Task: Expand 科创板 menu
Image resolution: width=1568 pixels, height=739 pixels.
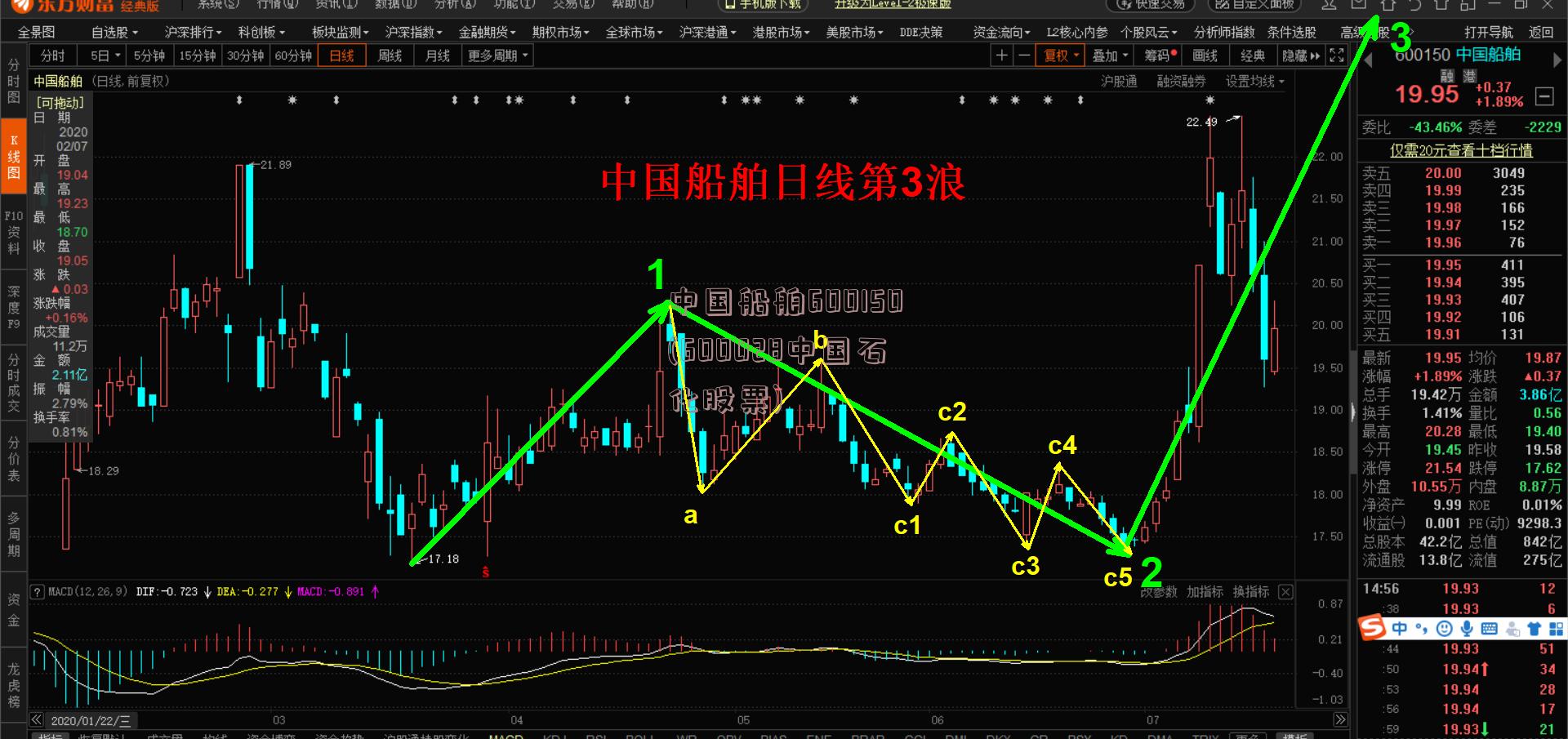Action: coord(261,33)
